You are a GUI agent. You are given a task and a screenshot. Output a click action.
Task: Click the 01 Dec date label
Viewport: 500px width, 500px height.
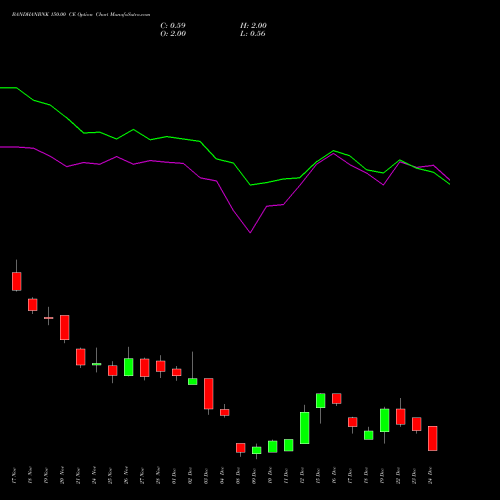coord(174,476)
